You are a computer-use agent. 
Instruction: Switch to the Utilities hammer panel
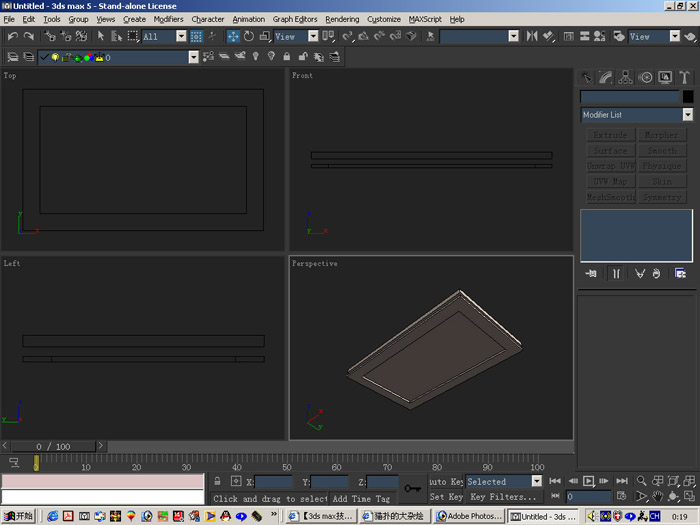[684, 77]
